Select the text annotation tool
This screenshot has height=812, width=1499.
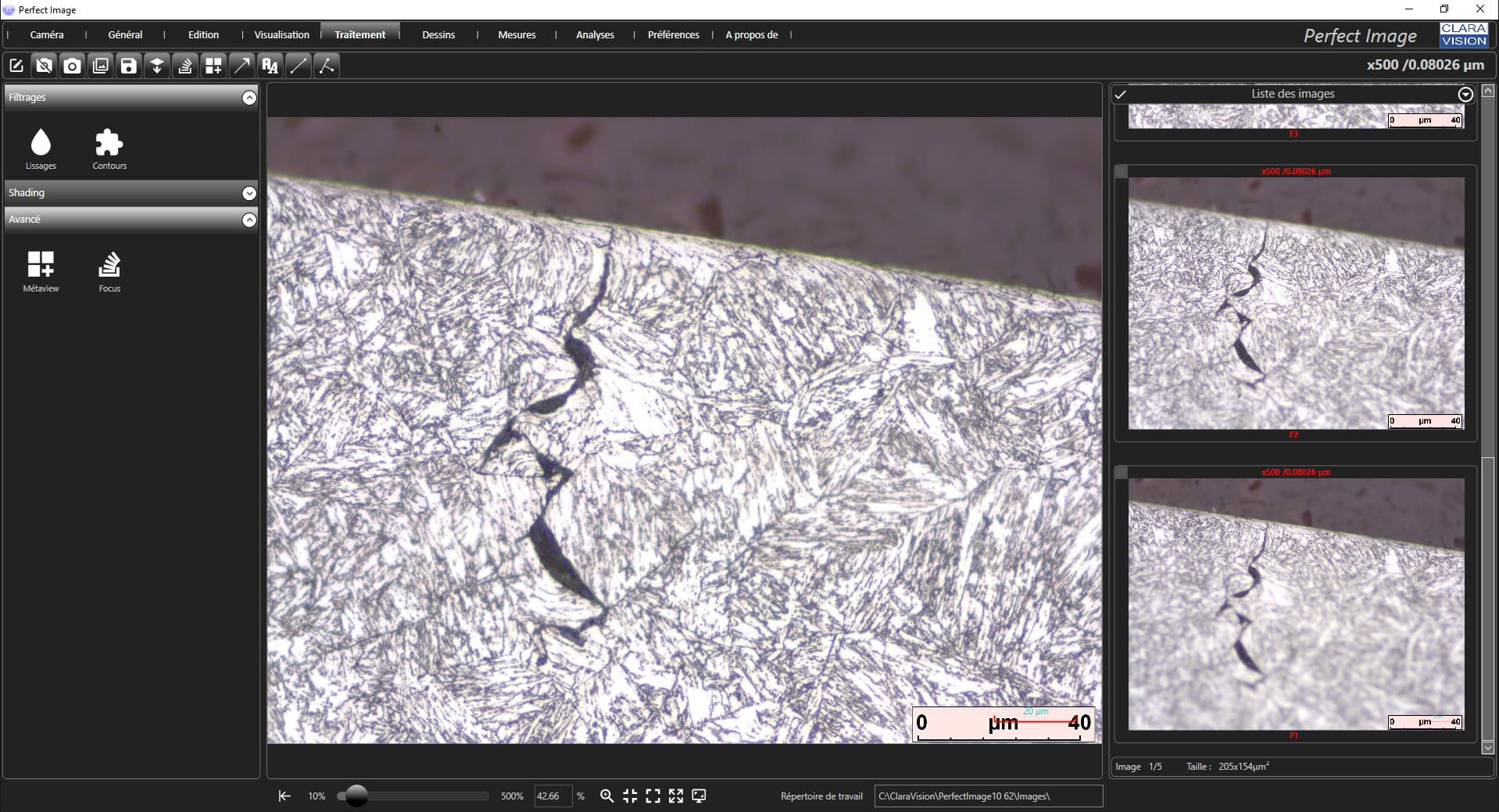[270, 66]
